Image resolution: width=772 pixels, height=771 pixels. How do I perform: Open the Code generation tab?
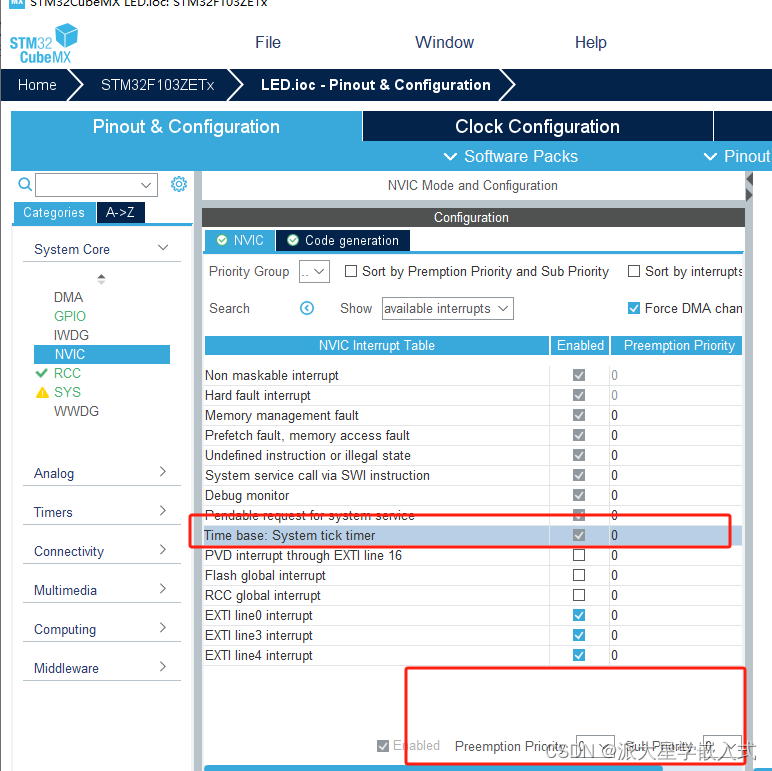[343, 240]
